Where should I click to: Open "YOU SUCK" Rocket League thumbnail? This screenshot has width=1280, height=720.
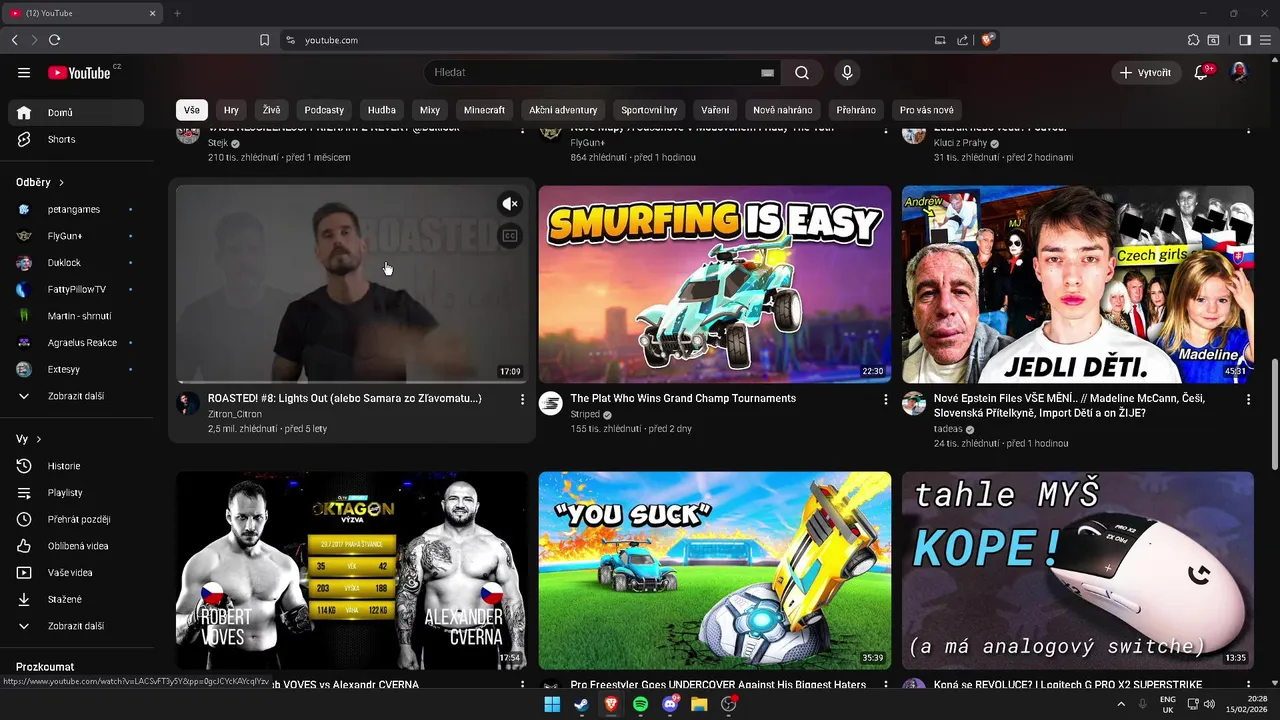[715, 570]
